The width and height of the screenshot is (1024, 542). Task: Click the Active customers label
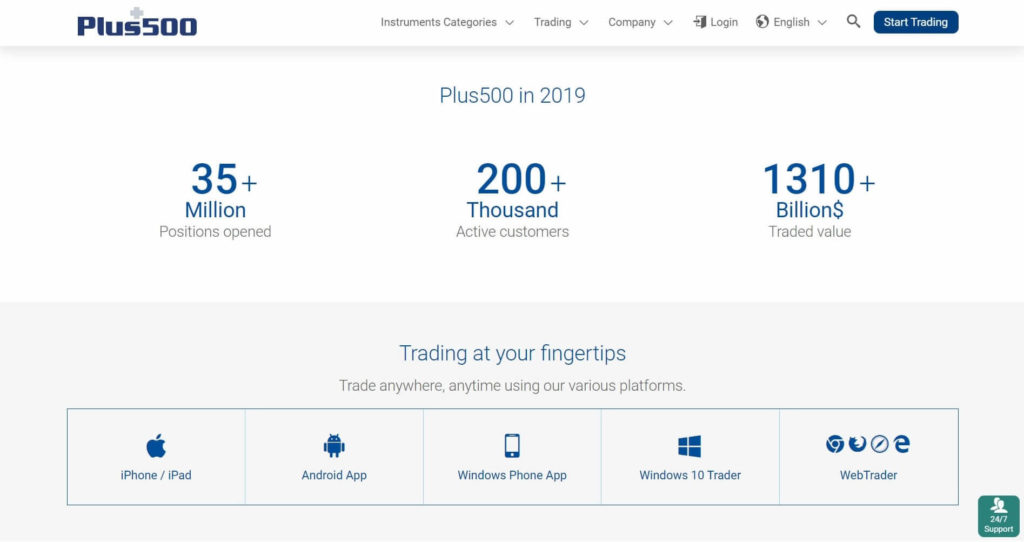[512, 232]
